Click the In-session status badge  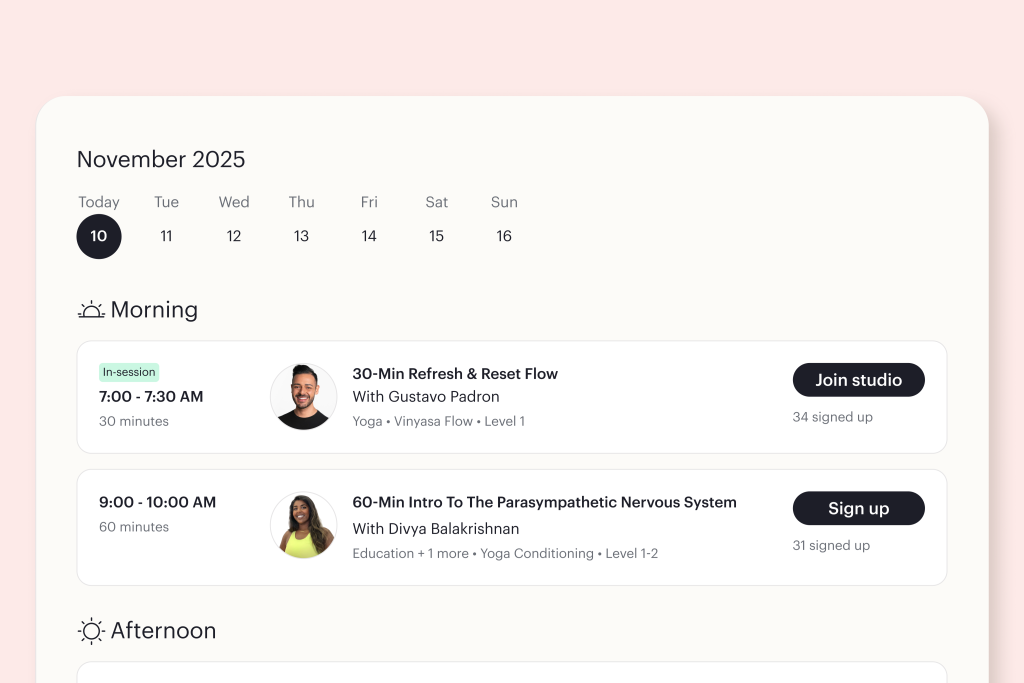129,372
